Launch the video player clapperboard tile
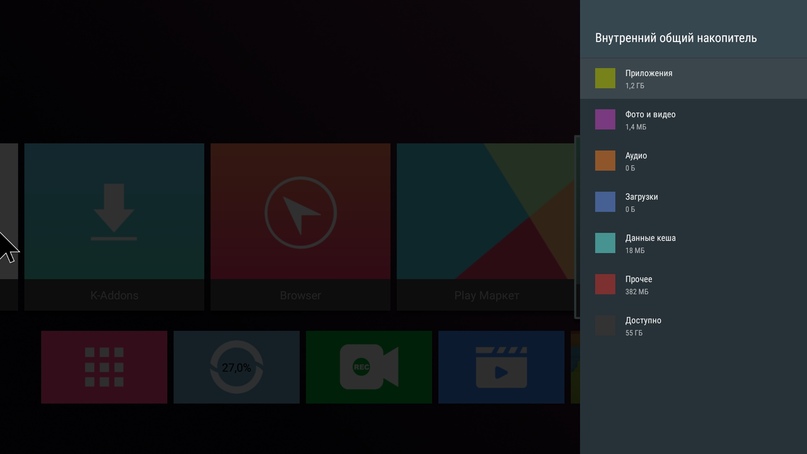The width and height of the screenshot is (807, 454). [501, 367]
